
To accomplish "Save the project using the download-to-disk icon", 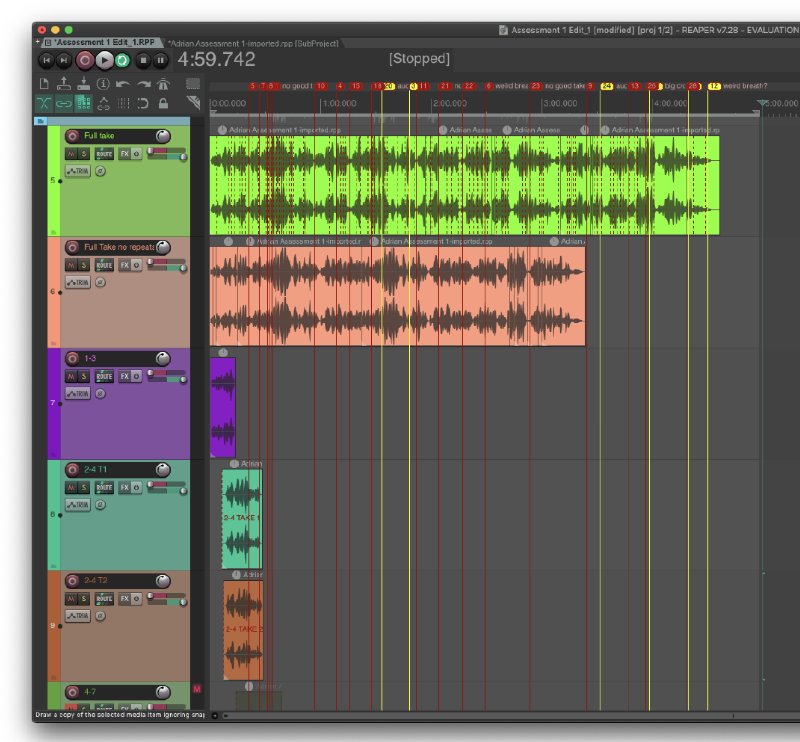I will [84, 84].
